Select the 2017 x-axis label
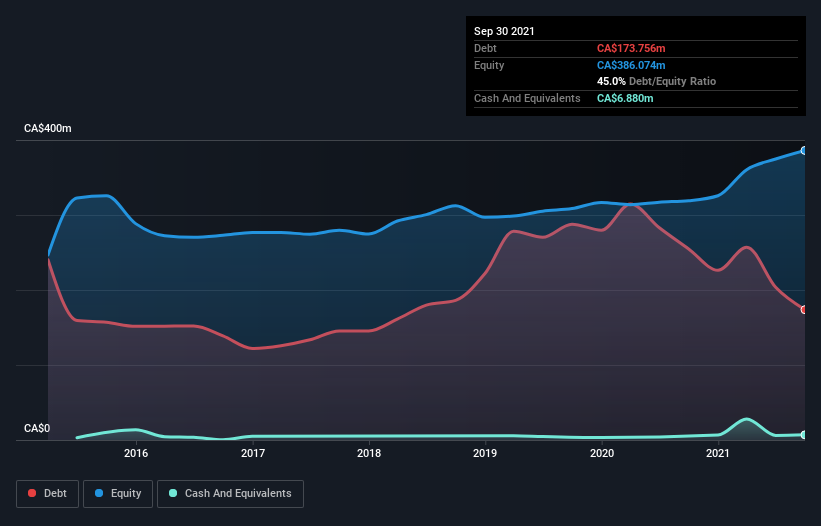This screenshot has width=821, height=526. coord(253,453)
